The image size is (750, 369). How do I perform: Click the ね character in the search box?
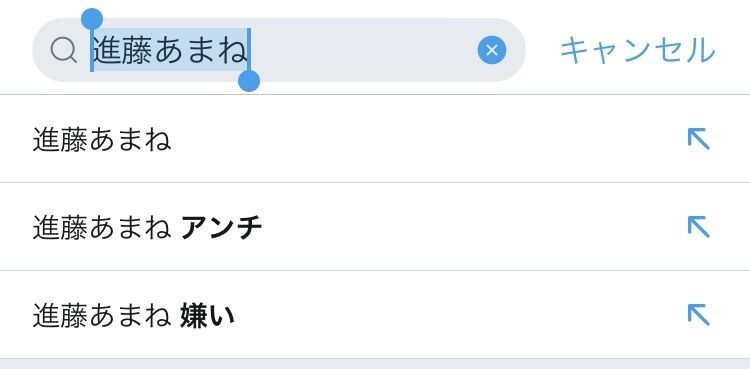(x=232, y=50)
